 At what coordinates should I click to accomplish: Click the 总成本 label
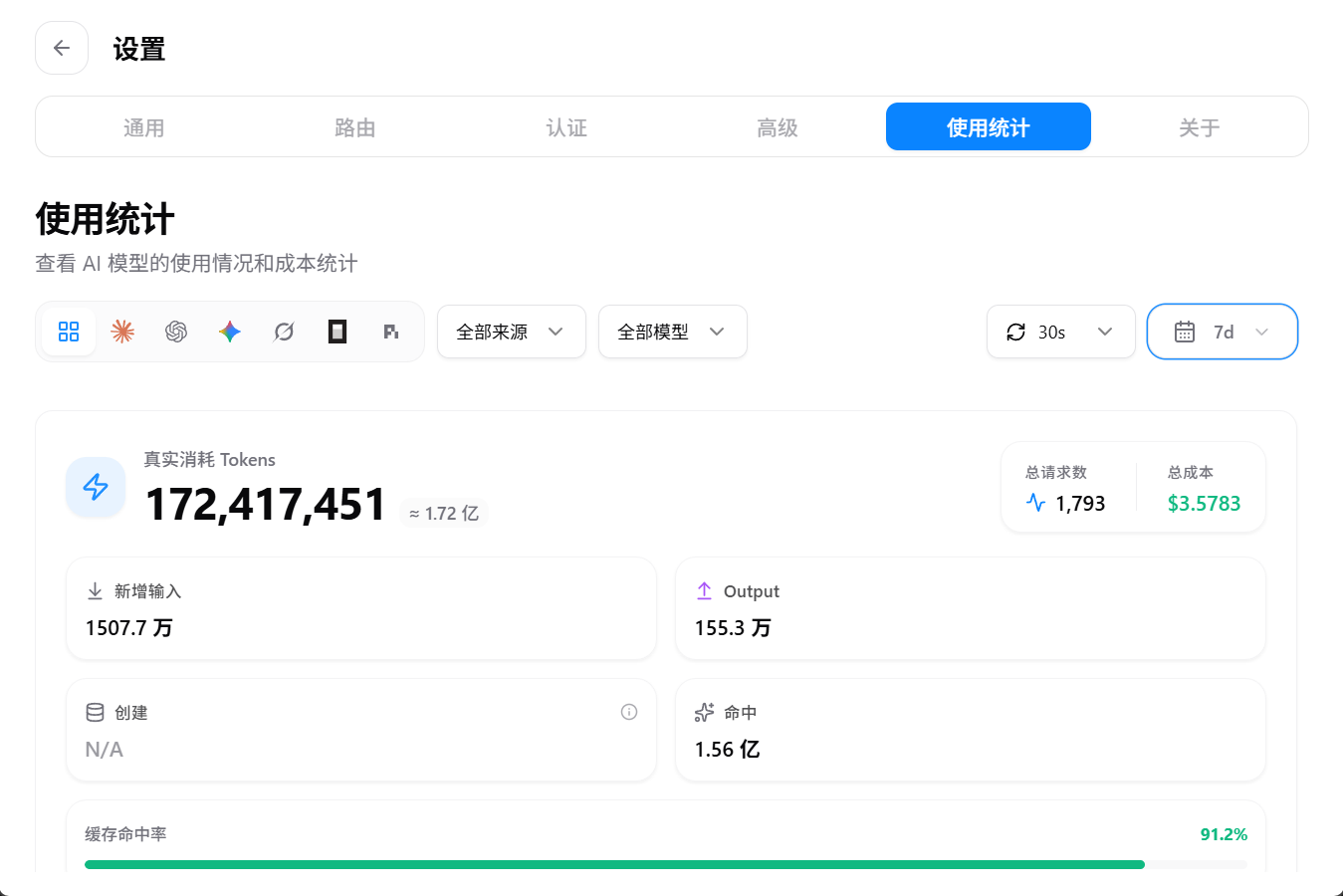(x=1191, y=472)
